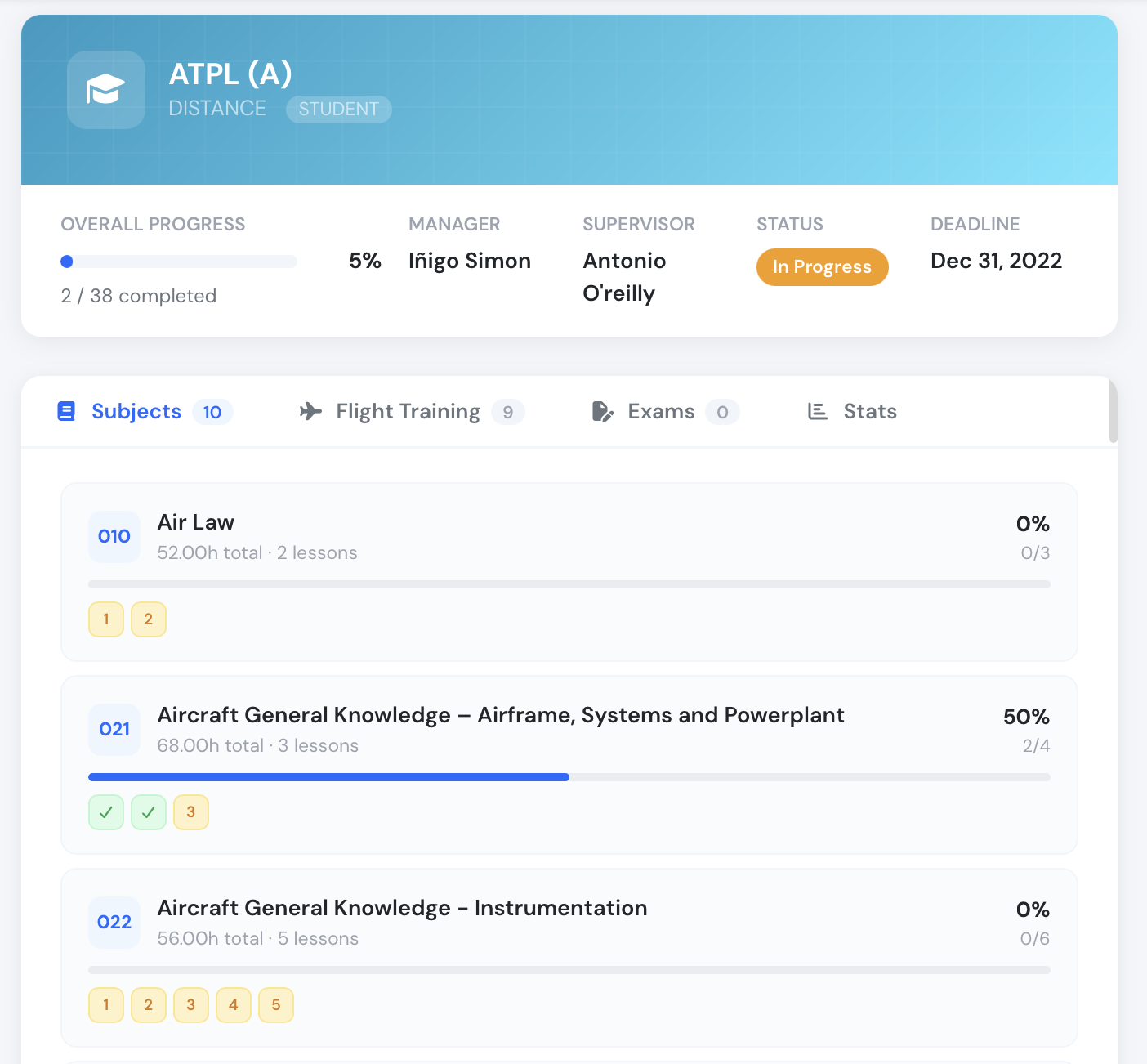Click the 021 subject code badge
1147x1064 pixels.
pyautogui.click(x=114, y=729)
